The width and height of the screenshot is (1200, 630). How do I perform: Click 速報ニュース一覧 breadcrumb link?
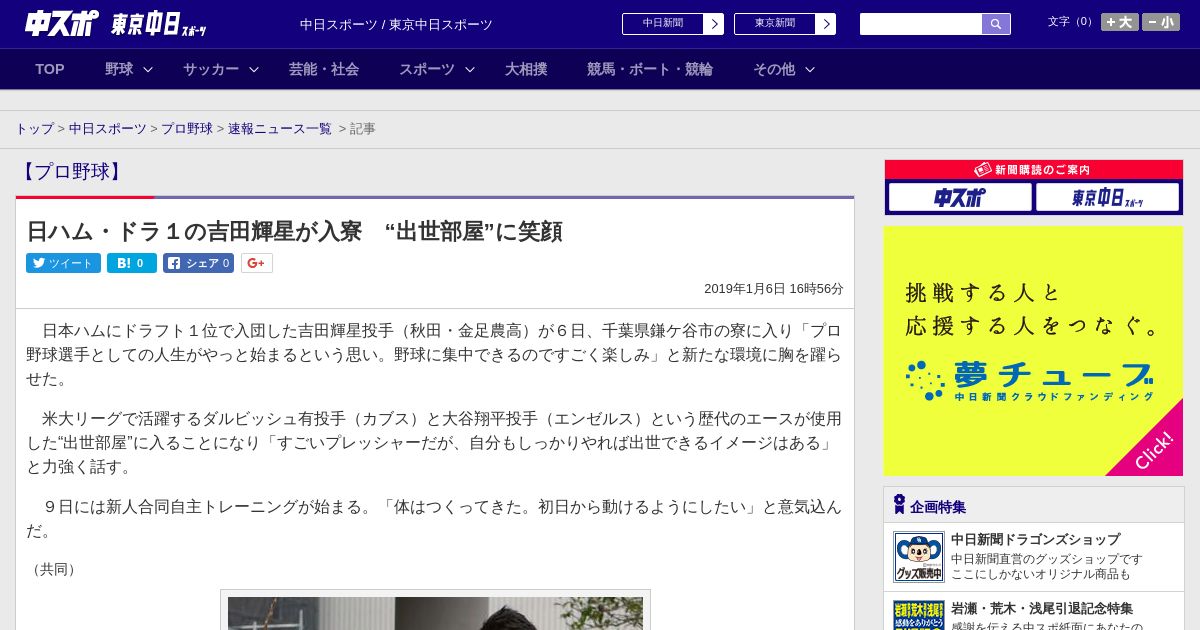click(x=280, y=129)
